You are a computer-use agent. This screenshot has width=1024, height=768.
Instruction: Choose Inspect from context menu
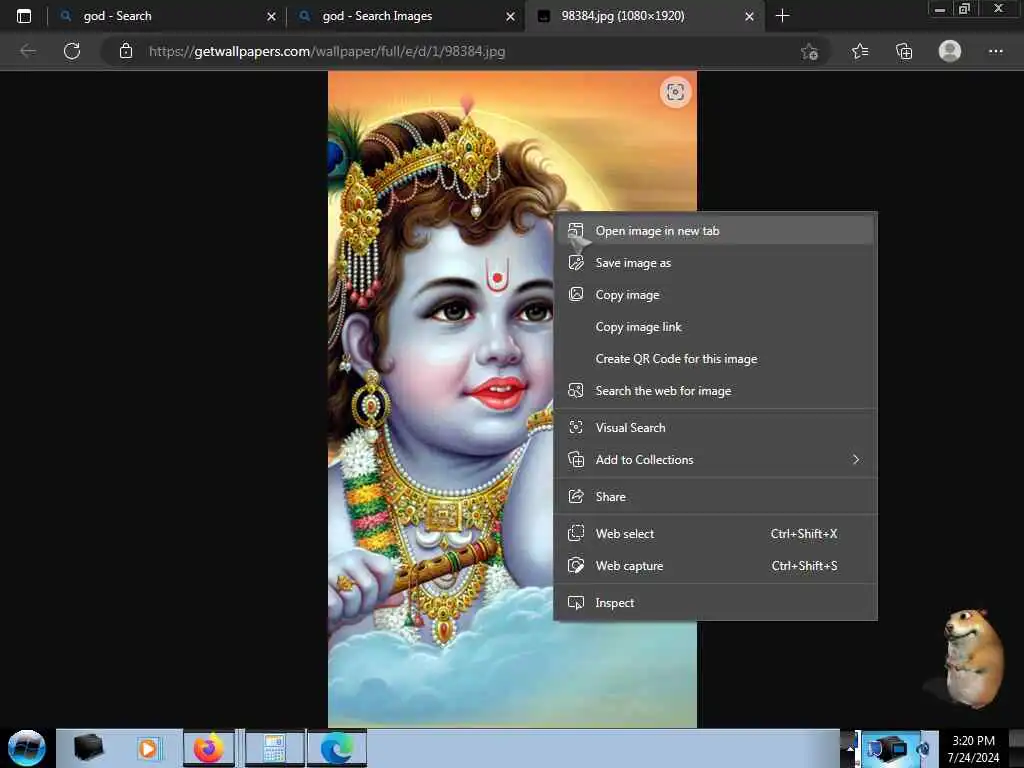pos(715,603)
